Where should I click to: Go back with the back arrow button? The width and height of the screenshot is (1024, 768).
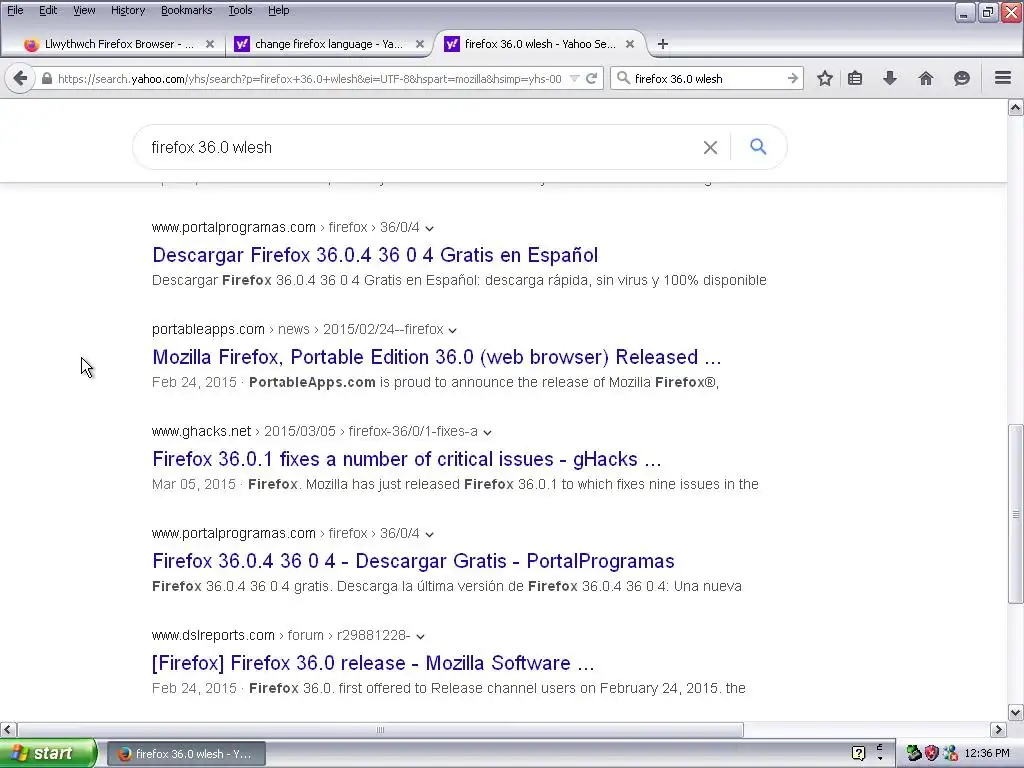(20, 78)
